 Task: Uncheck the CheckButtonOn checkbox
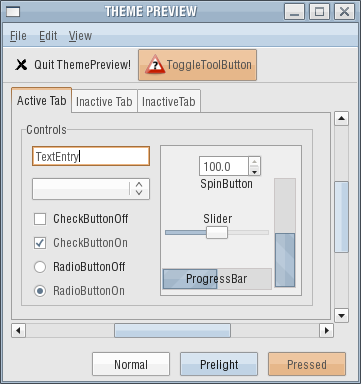[40, 243]
